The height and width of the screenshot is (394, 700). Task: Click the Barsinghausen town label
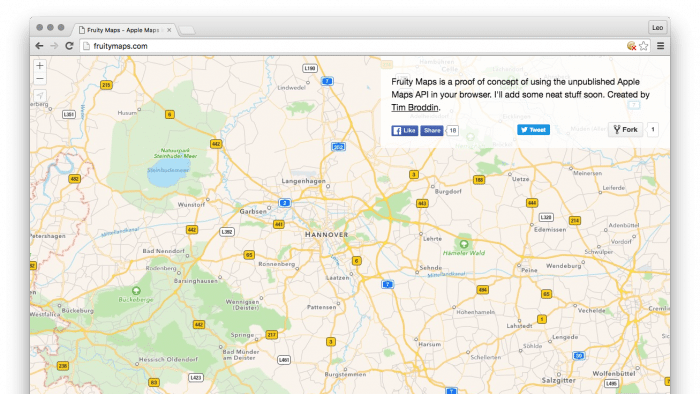tap(196, 281)
